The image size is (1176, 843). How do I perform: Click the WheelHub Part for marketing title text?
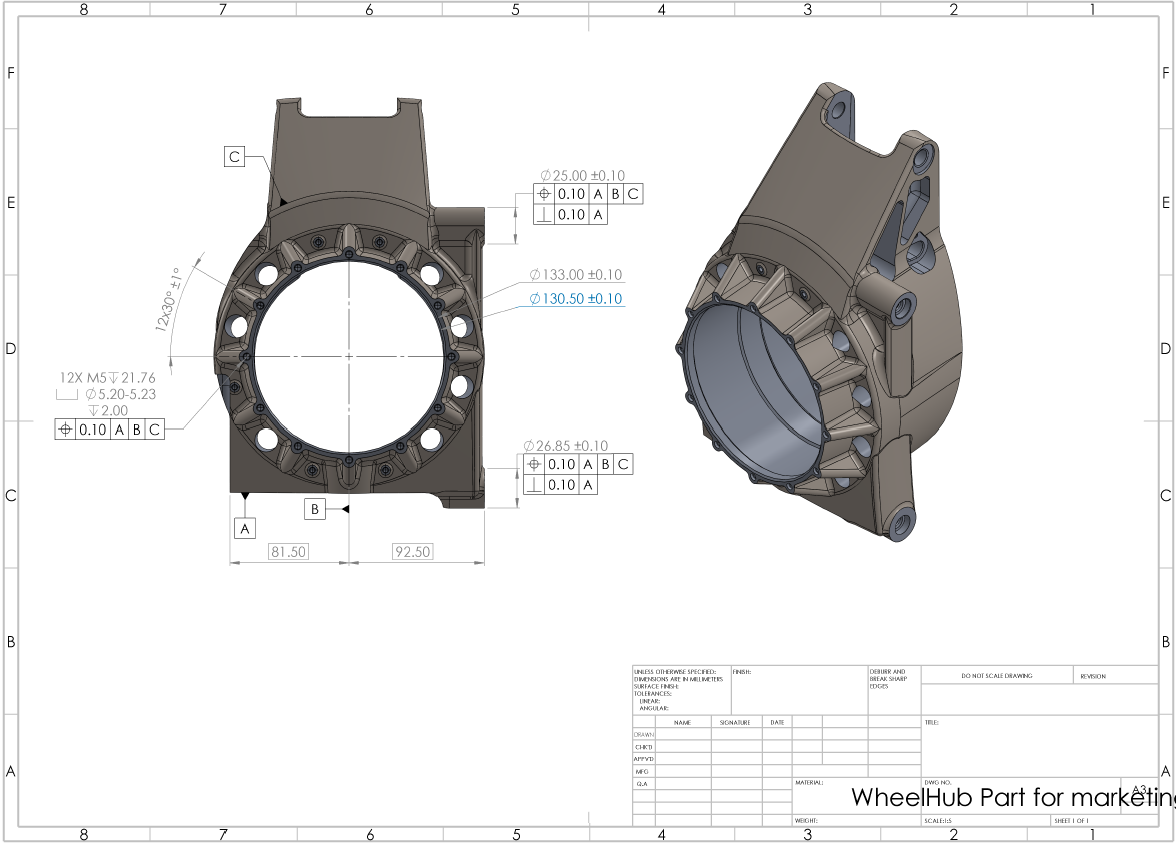(x=1013, y=797)
